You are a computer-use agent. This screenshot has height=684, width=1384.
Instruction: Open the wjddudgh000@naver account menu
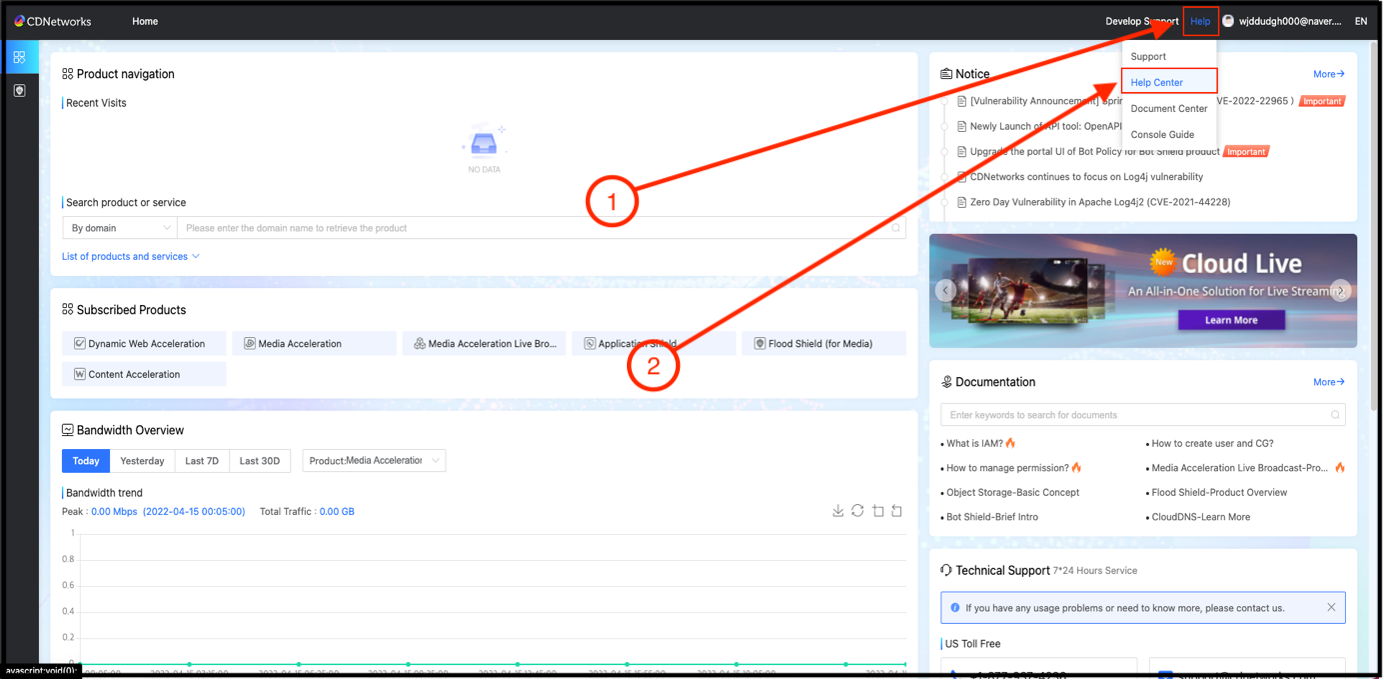1290,21
